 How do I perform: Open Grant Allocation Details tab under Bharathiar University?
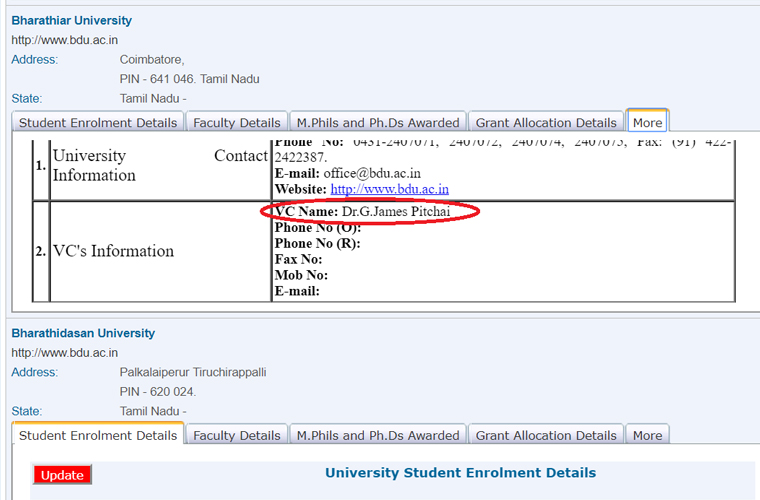pyautogui.click(x=546, y=123)
